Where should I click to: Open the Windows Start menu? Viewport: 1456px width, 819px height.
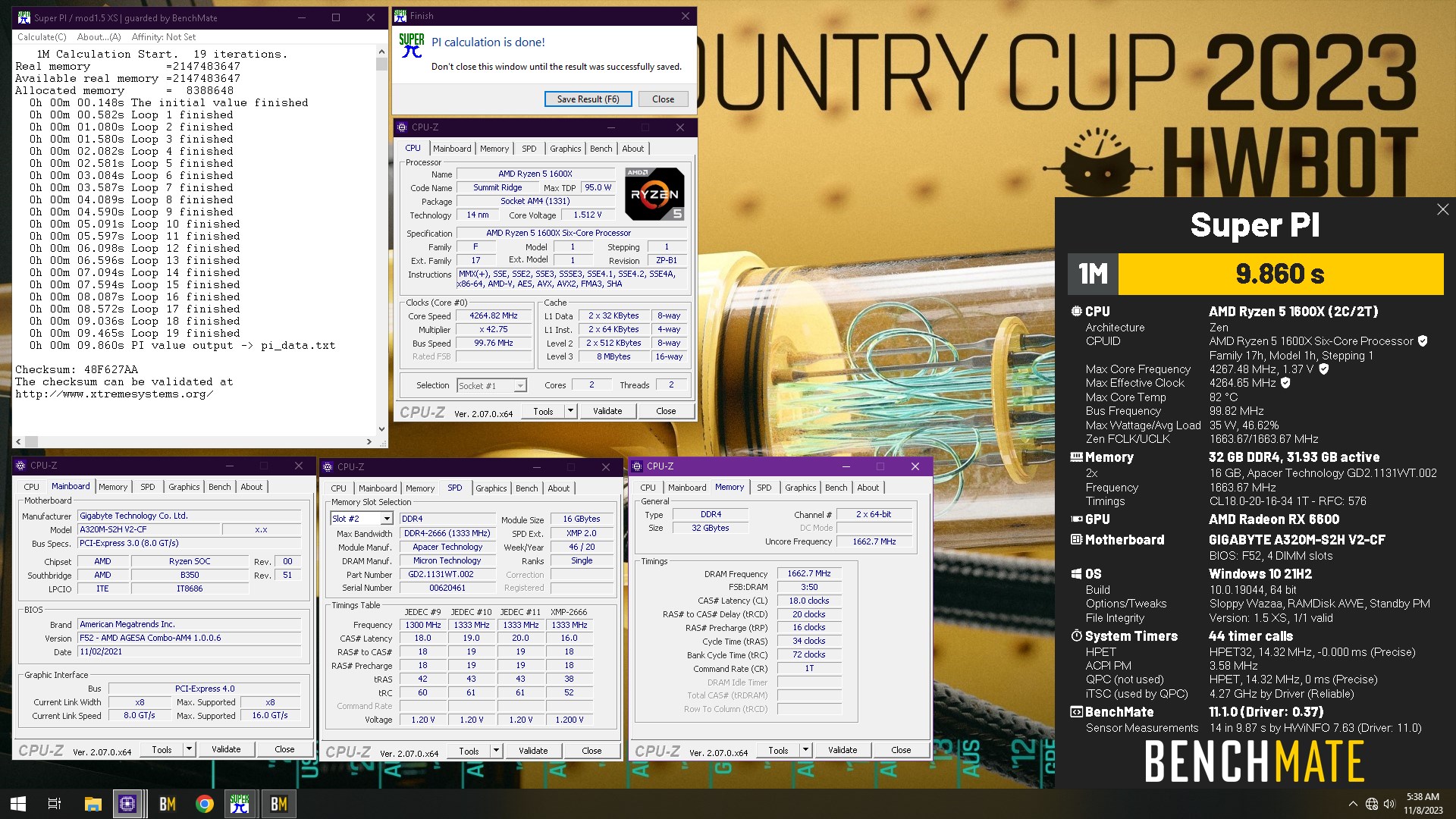pyautogui.click(x=18, y=804)
